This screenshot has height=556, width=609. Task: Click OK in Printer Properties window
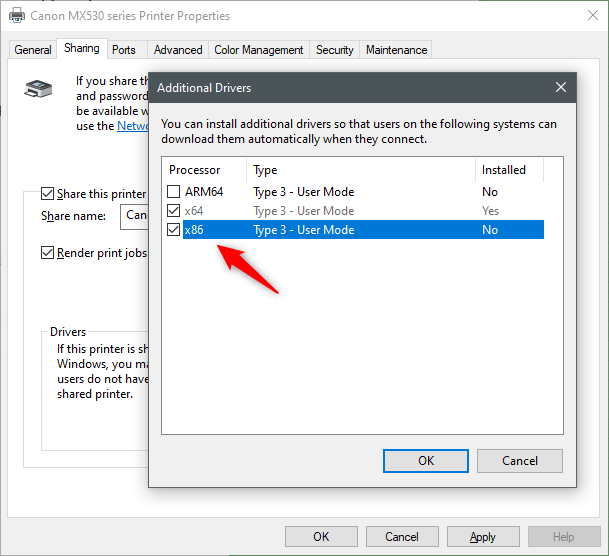coord(321,537)
